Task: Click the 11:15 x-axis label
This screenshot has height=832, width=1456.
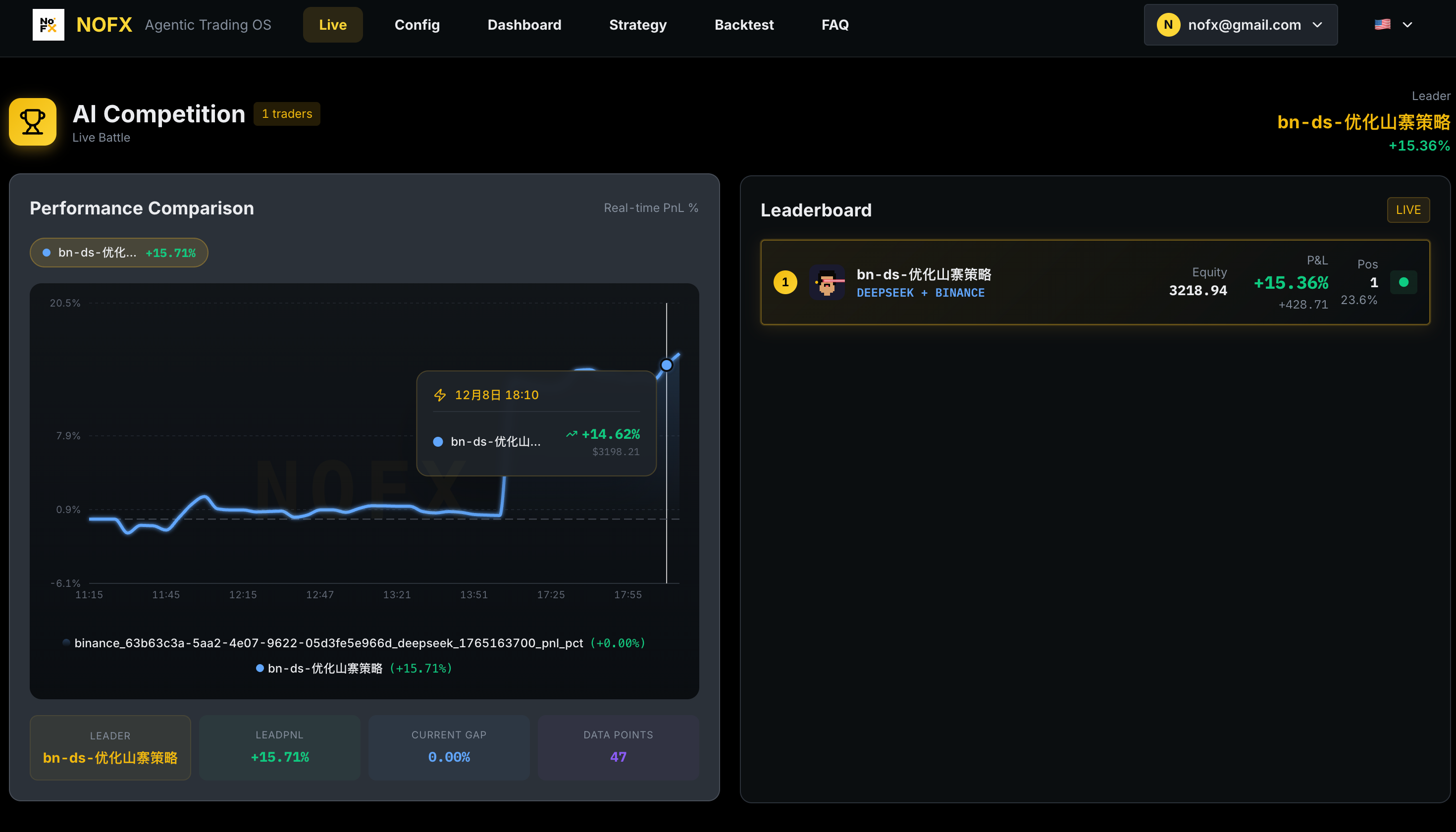Action: click(x=89, y=595)
